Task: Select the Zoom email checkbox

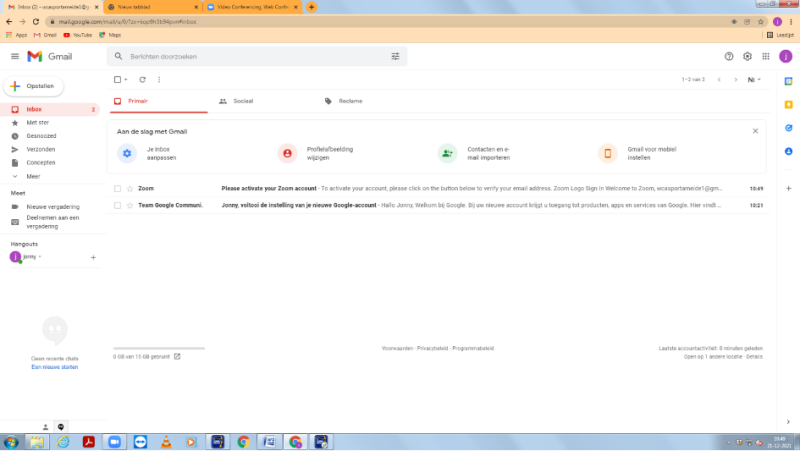Action: pos(117,189)
